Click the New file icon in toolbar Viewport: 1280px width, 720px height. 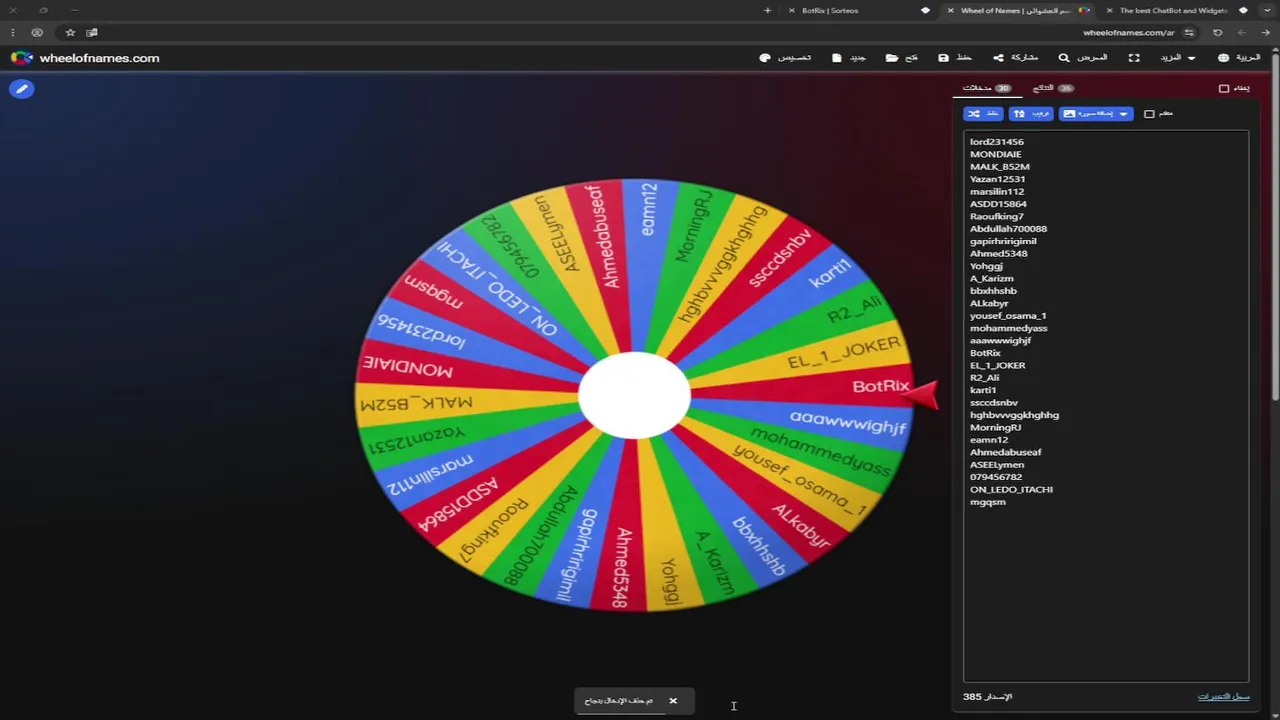coord(837,58)
